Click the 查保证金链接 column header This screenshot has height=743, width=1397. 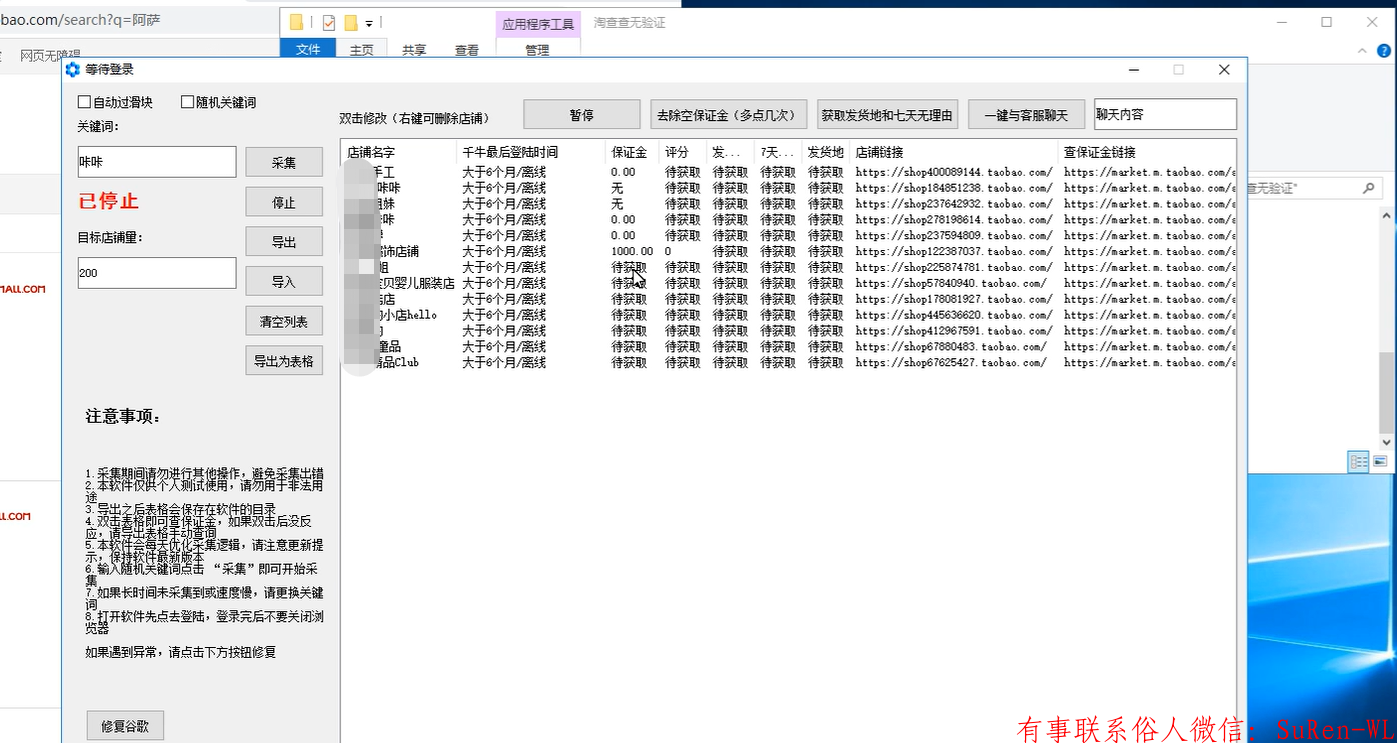coord(1147,152)
